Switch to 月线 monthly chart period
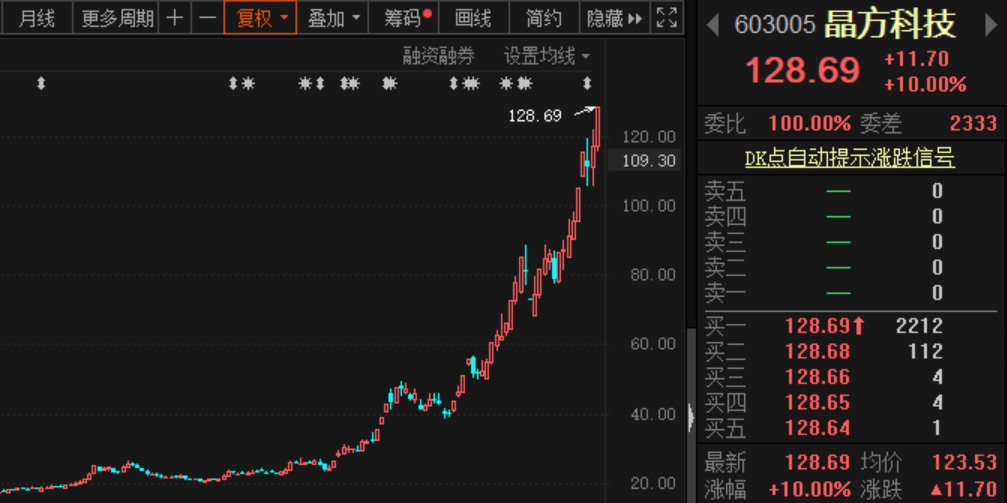This screenshot has width=1007, height=503. tap(37, 18)
